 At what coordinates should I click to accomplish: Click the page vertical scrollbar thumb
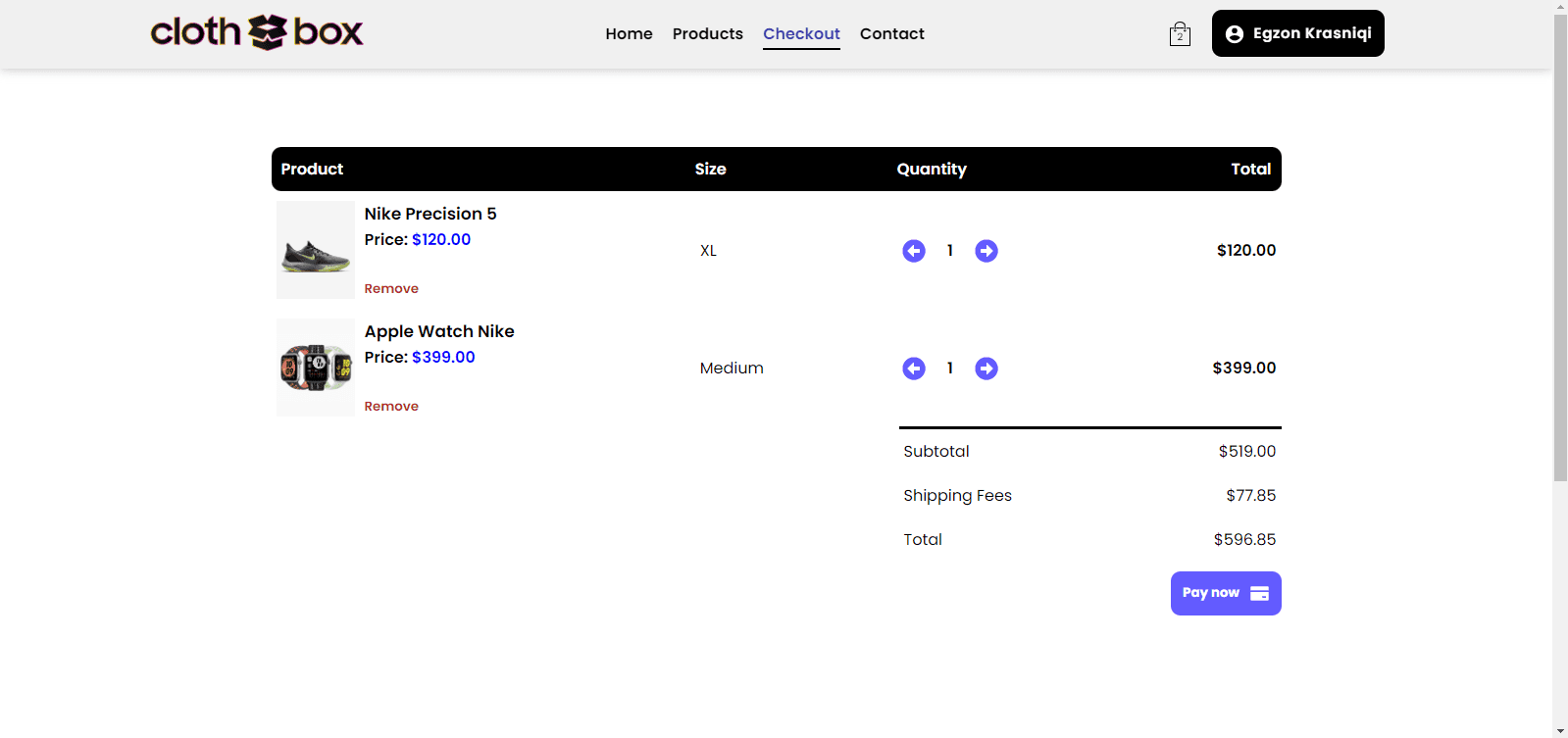point(1560,245)
